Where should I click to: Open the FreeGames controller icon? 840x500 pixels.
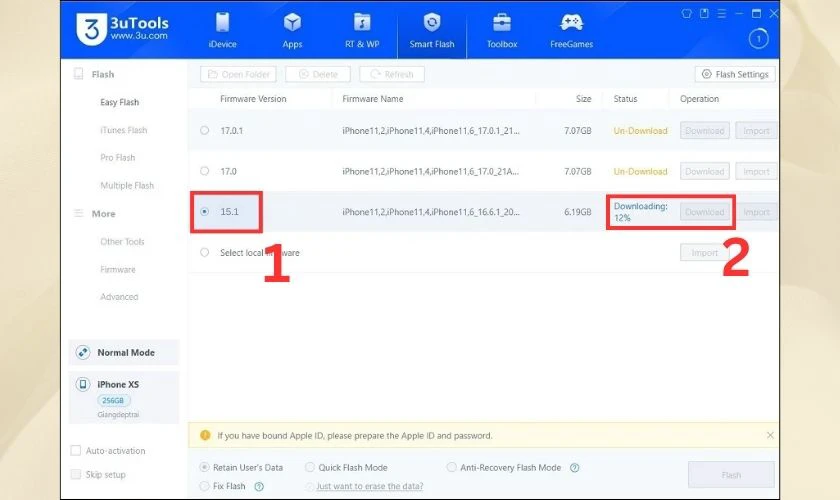coord(572,23)
